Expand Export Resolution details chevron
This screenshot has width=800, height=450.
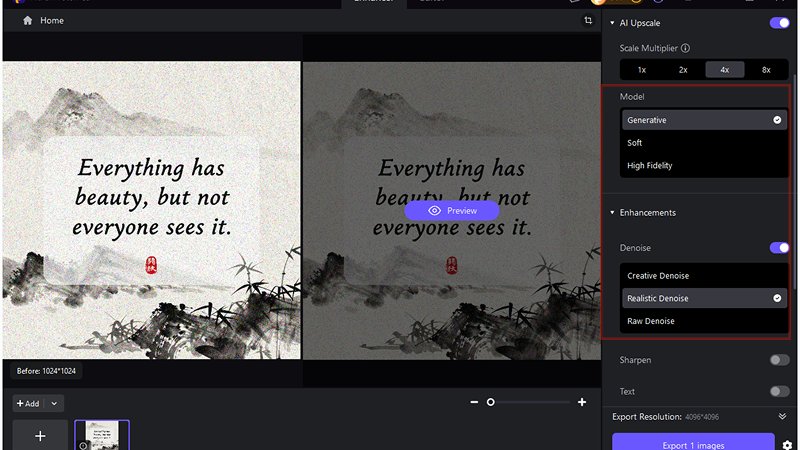click(x=782, y=416)
